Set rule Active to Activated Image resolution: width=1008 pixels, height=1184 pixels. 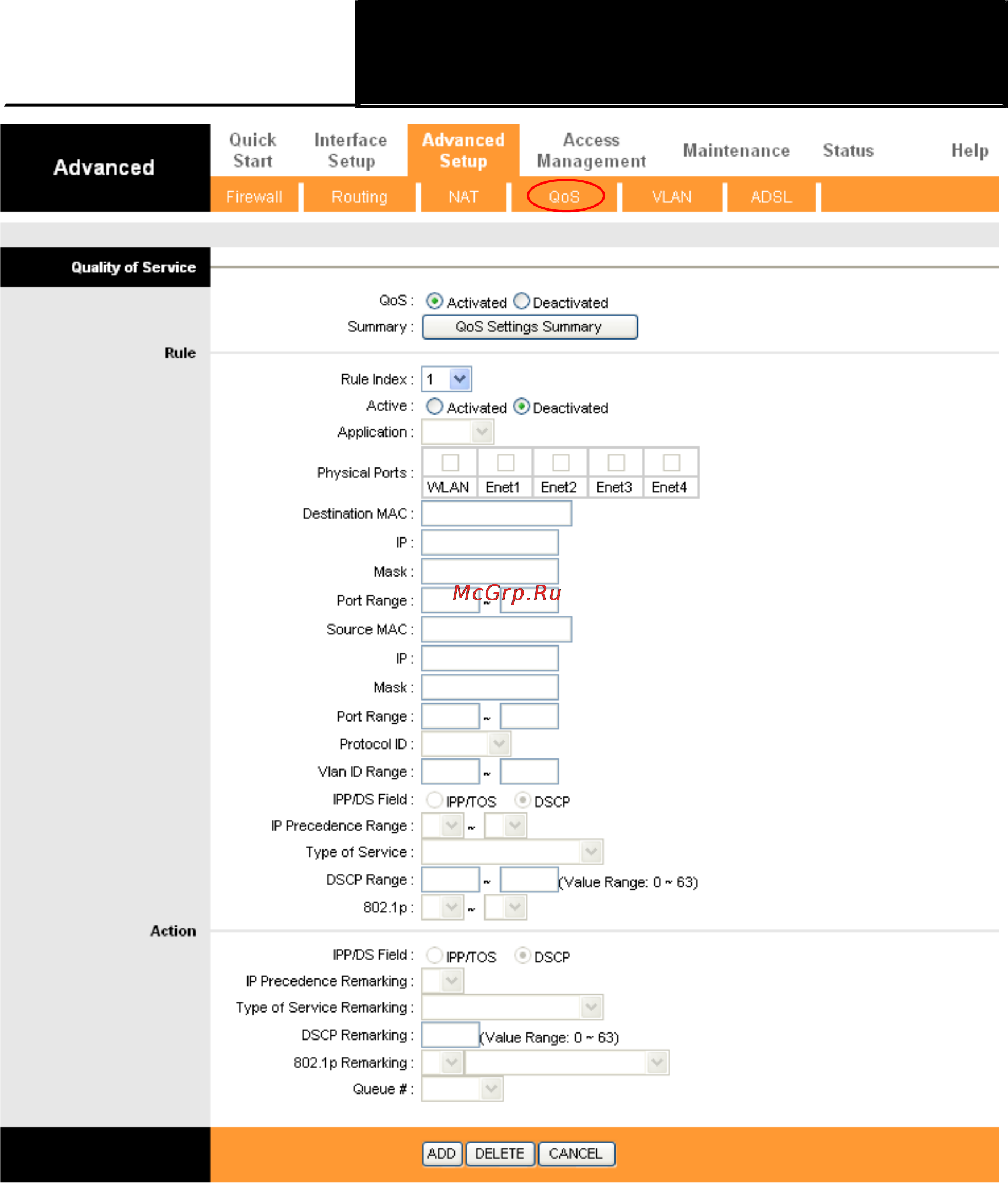(x=434, y=406)
